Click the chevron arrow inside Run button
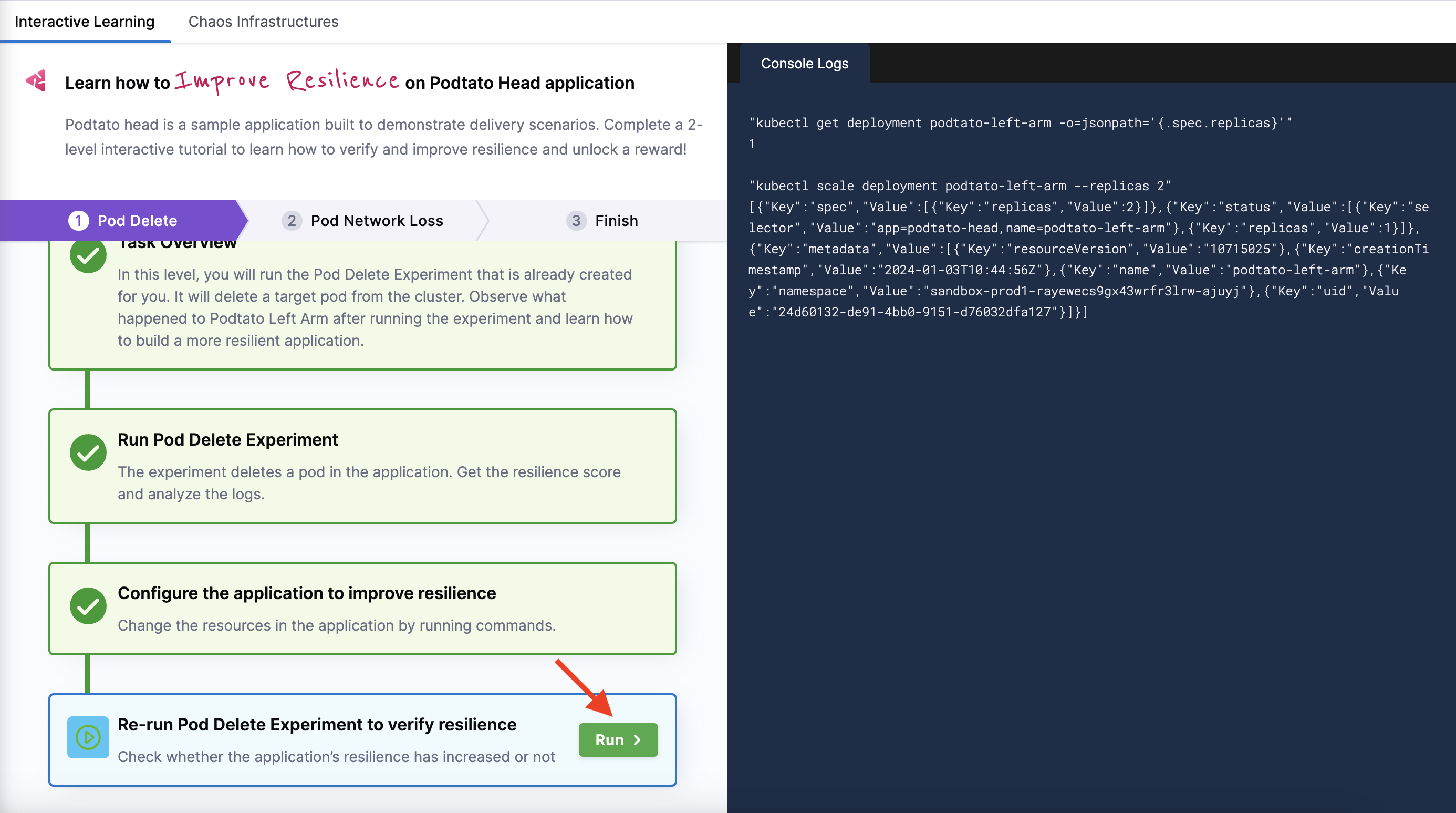This screenshot has width=1456, height=813. [637, 739]
